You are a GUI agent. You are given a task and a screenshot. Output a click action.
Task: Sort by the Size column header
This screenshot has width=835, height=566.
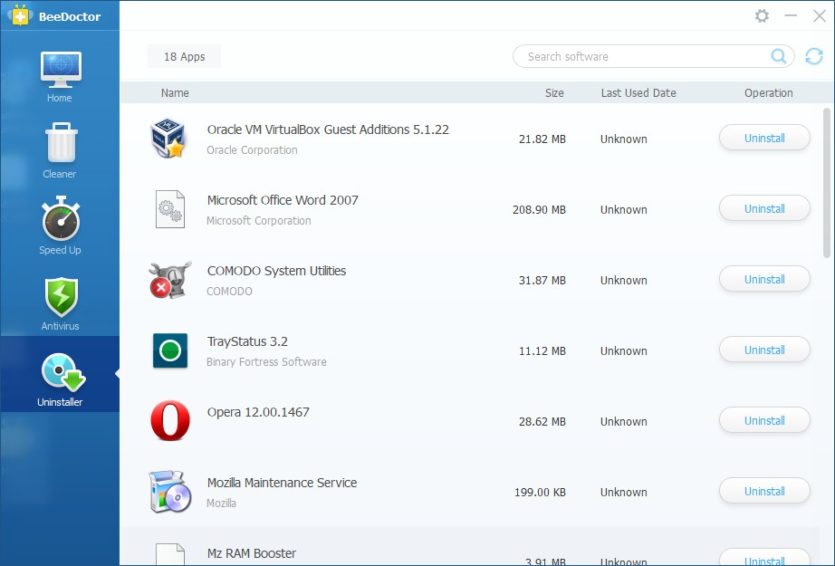click(x=554, y=93)
